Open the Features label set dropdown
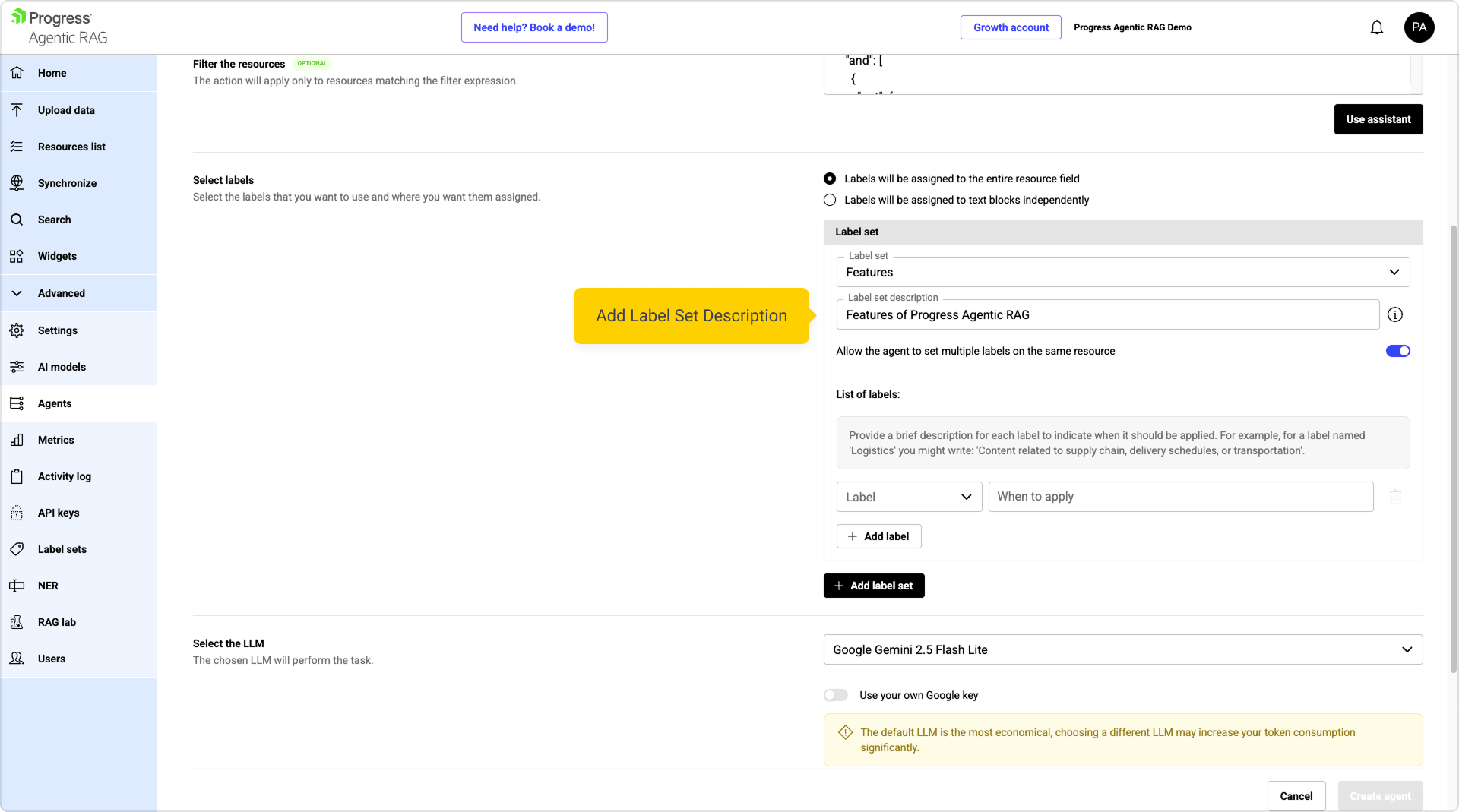This screenshot has width=1459, height=812. 1122,272
